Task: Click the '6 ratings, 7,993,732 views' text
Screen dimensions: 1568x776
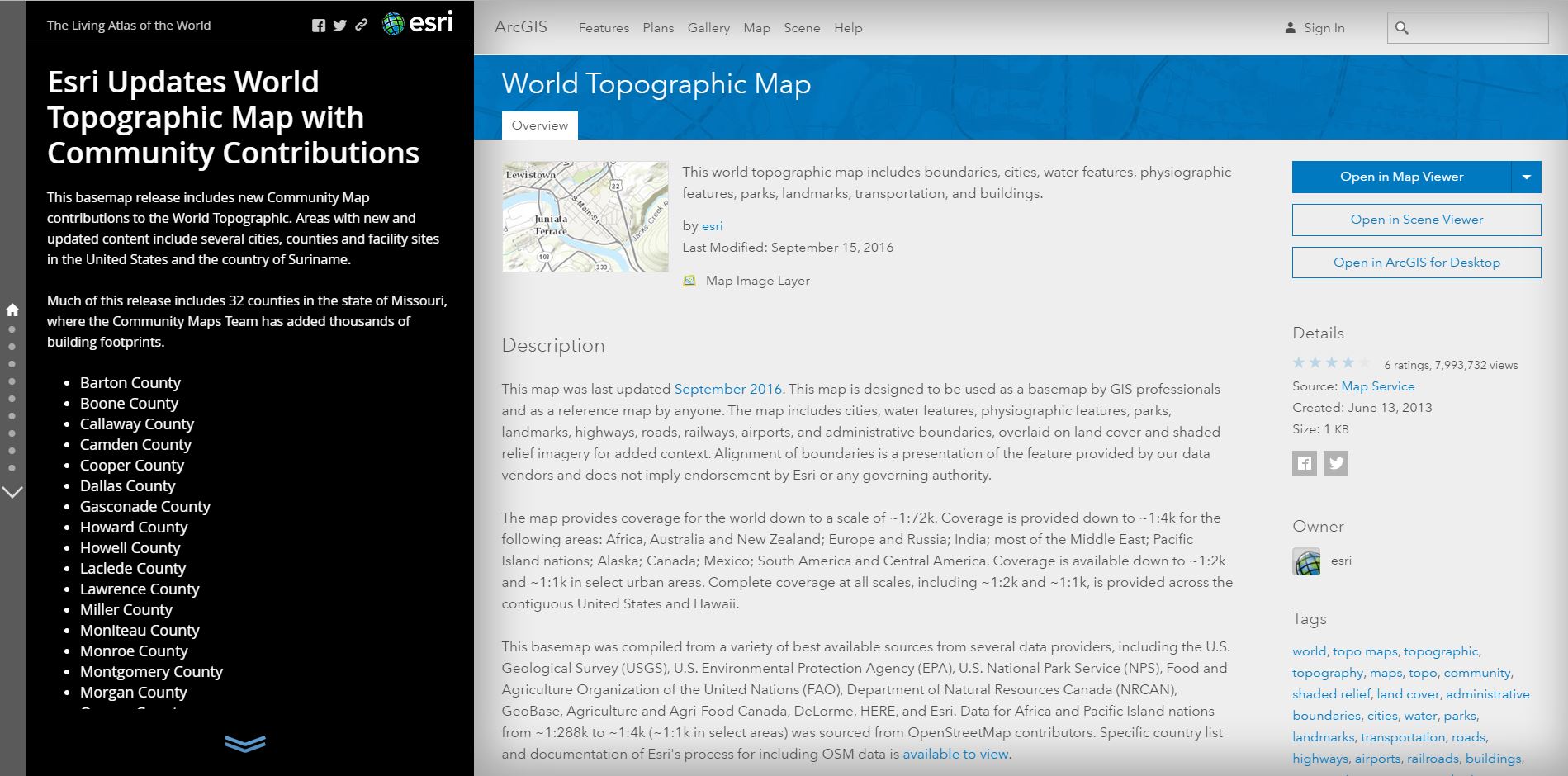Action: [x=1451, y=365]
